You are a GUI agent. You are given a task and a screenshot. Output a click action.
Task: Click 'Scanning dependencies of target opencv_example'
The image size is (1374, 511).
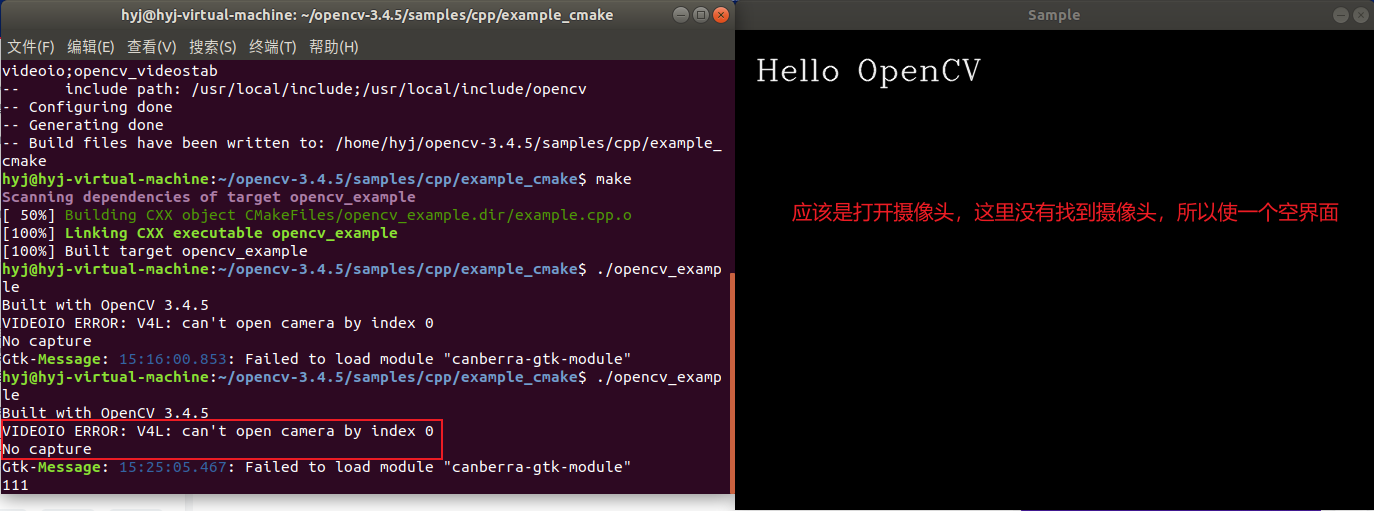(x=209, y=197)
